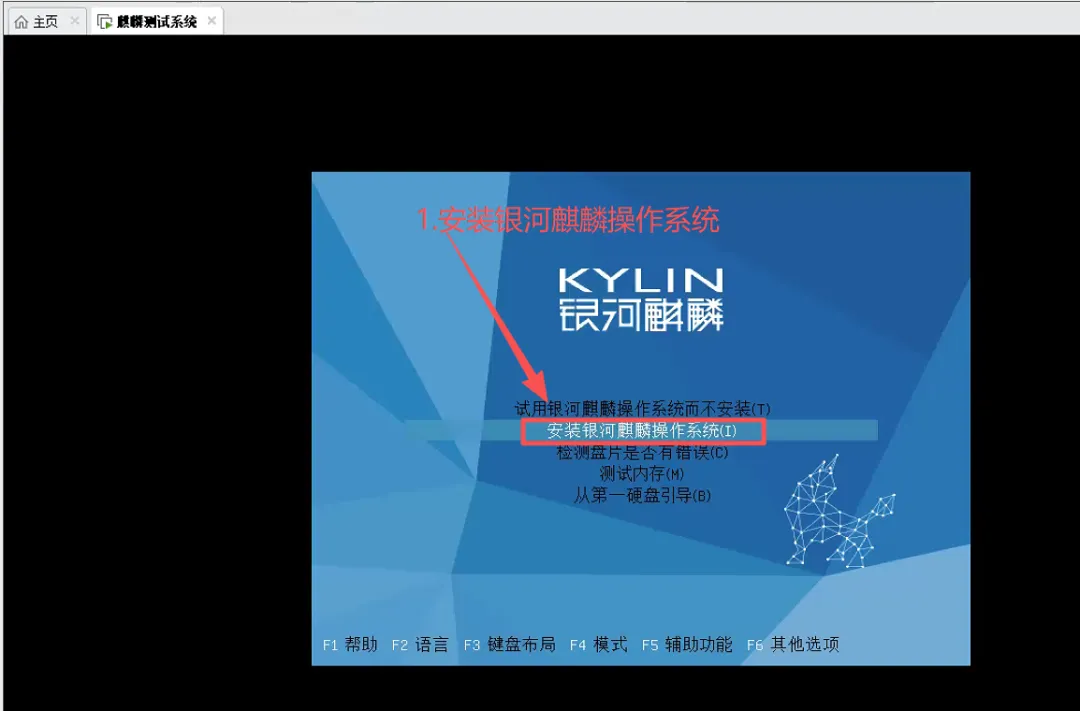
Task: Open F1 帮助 help
Action: coord(350,645)
